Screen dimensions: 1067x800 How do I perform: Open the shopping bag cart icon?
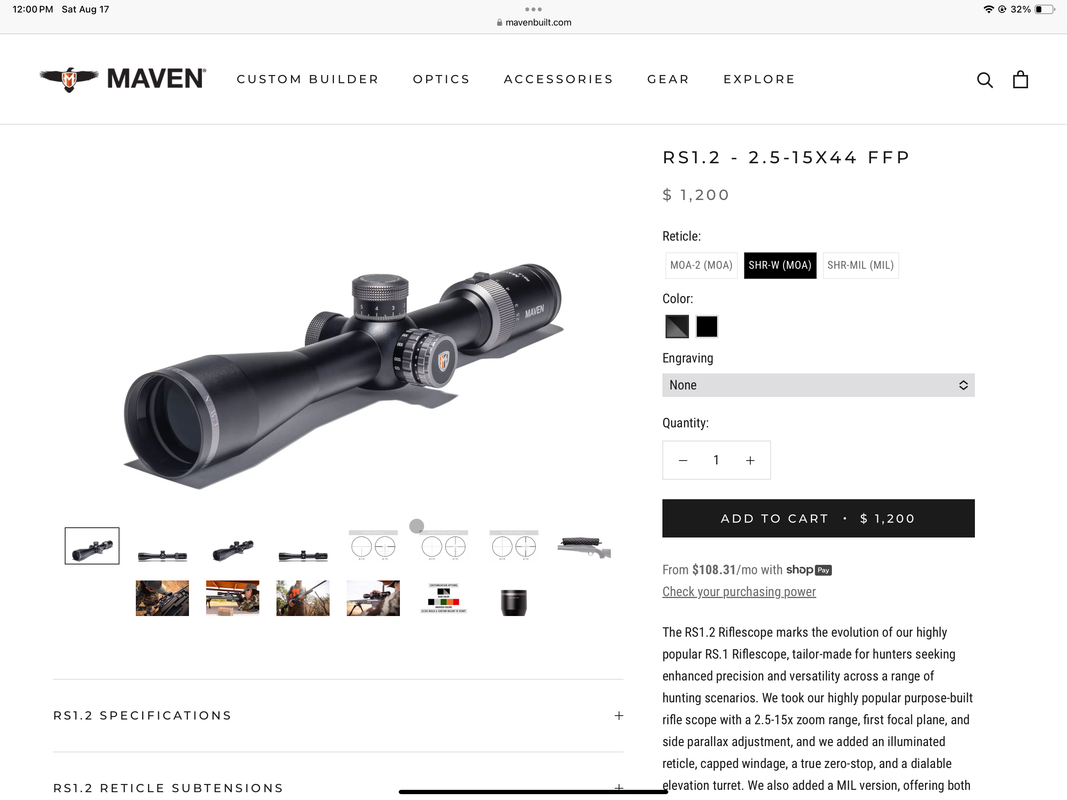tap(1020, 80)
